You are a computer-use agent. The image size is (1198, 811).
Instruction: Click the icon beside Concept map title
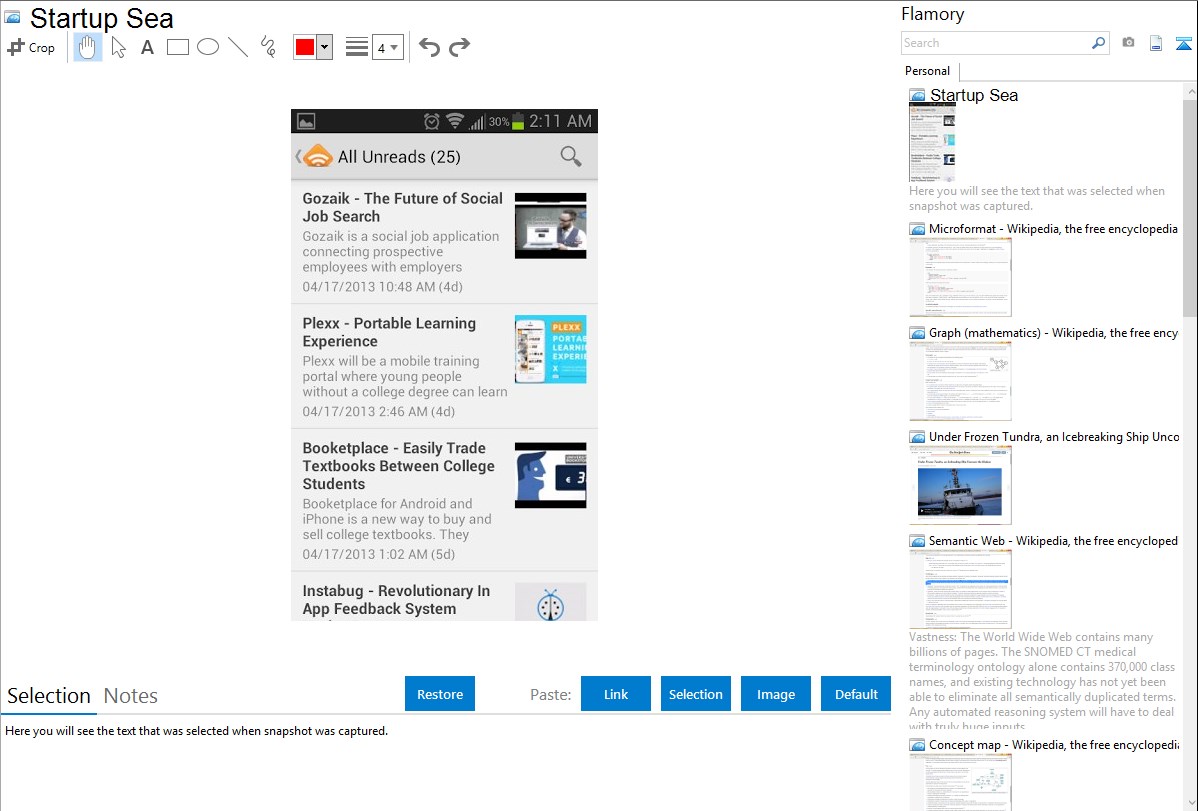pyautogui.click(x=917, y=745)
